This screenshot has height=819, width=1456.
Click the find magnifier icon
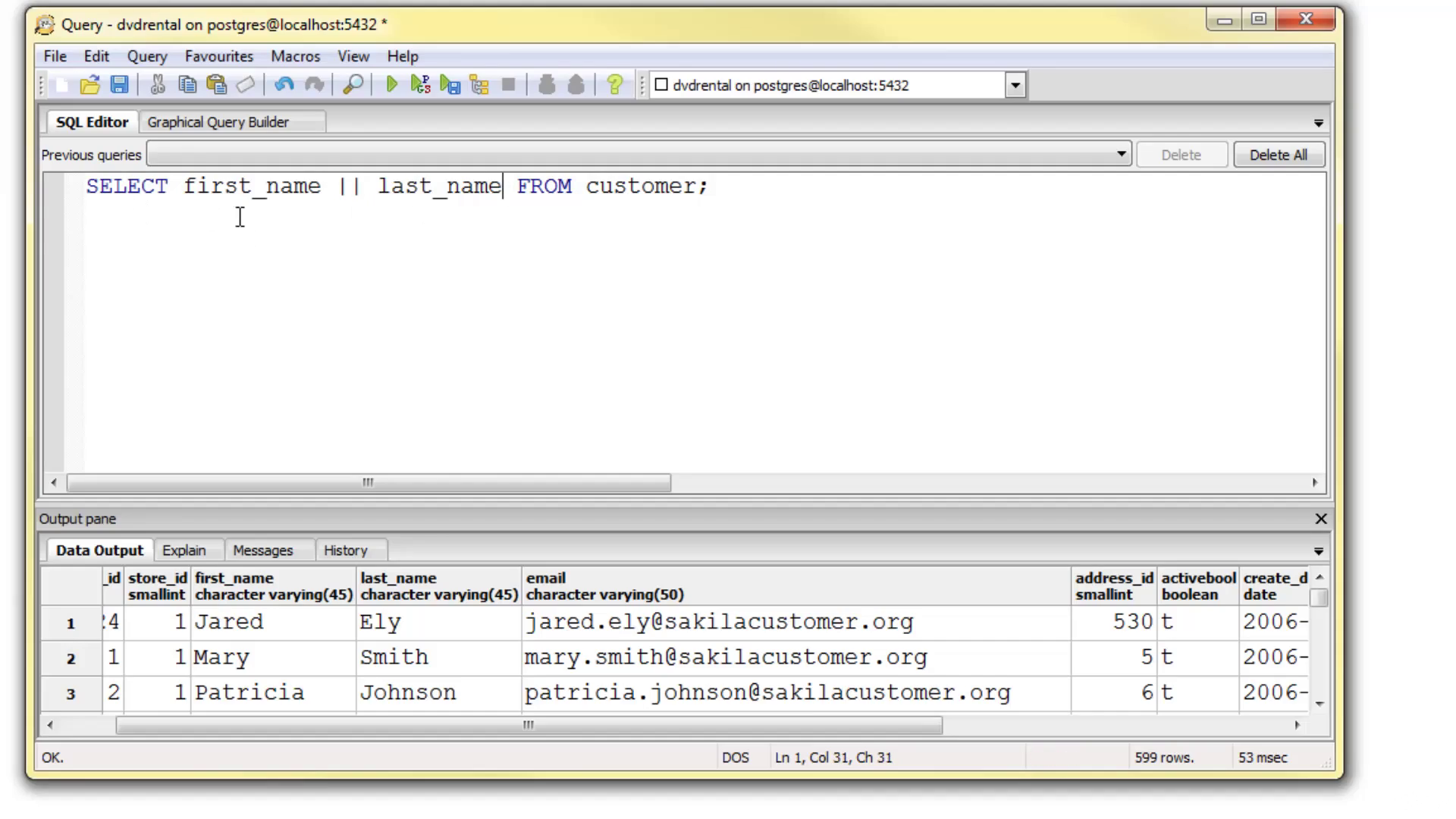coord(353,85)
